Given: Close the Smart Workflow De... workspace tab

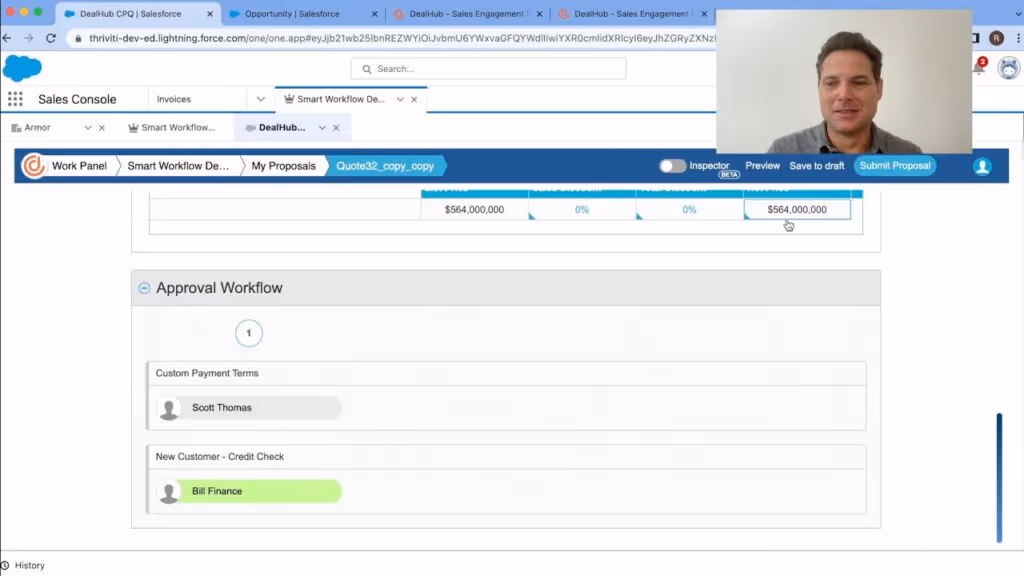Looking at the screenshot, I should point(414,99).
